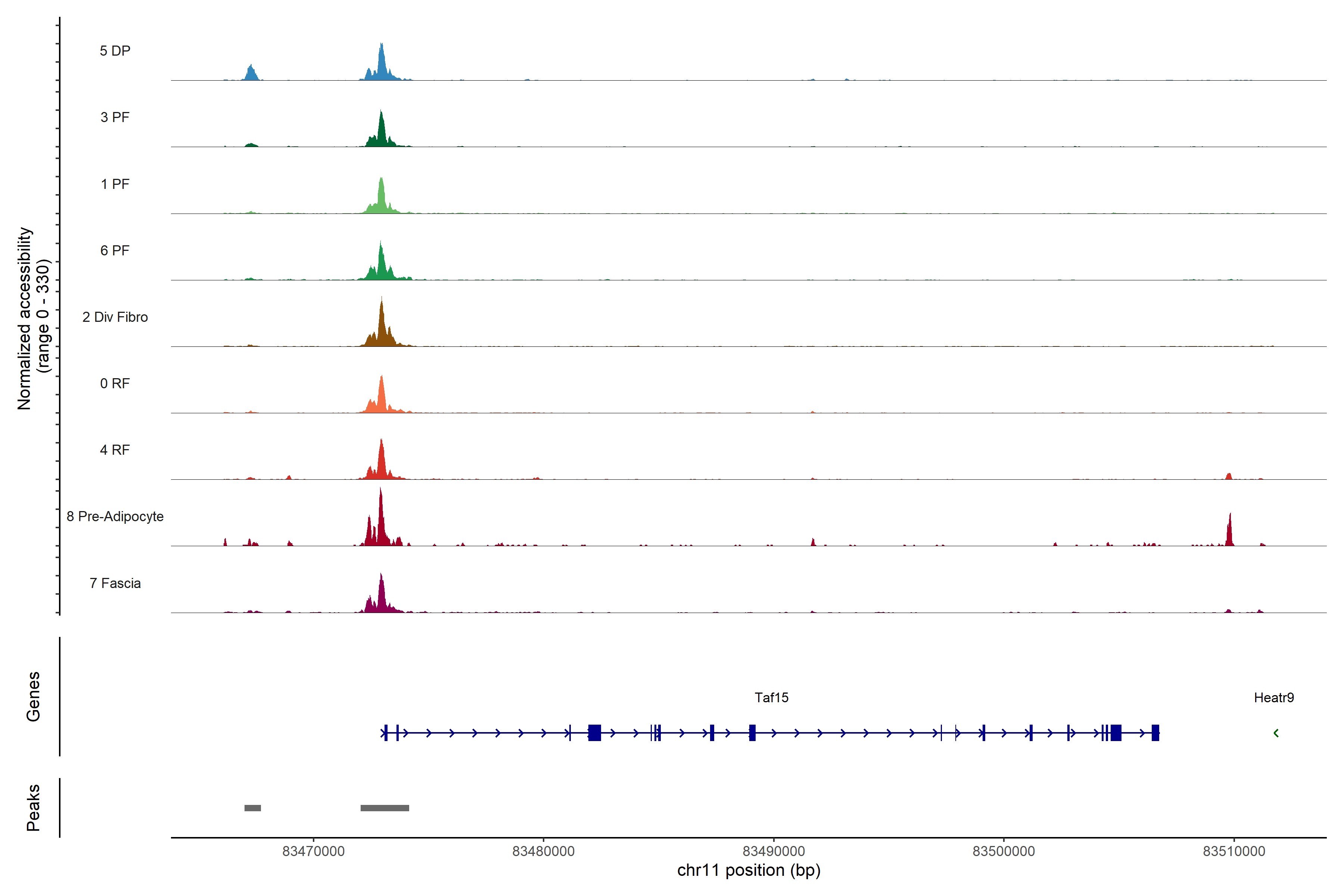1344x896 pixels.
Task: Click the larger gray peak bar
Action: (385, 808)
